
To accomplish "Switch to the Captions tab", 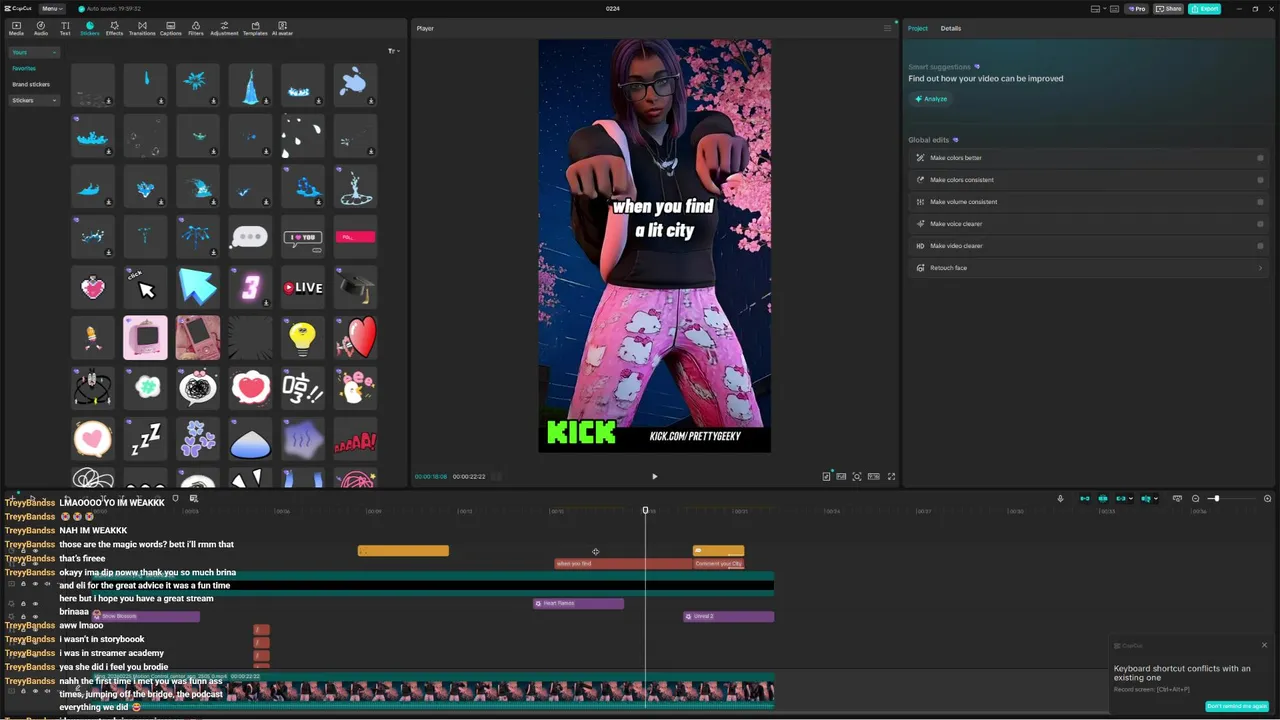I will [171, 28].
